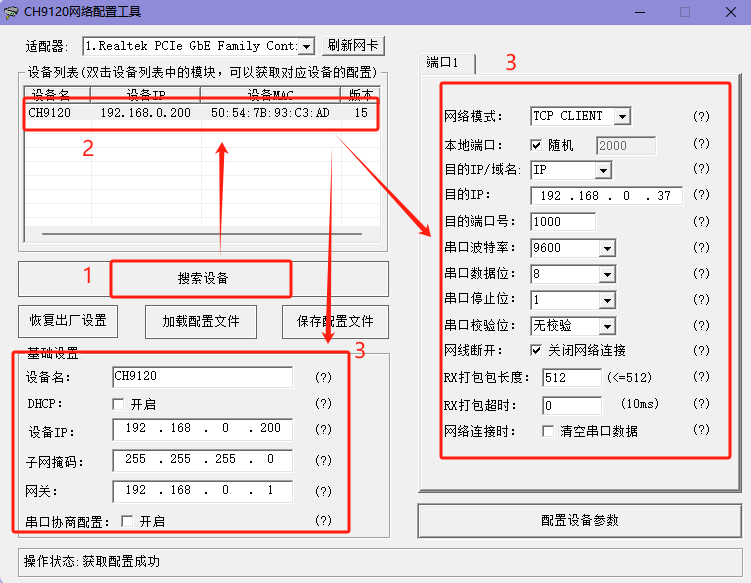This screenshot has height=583, width=751.
Task: Click the CH9120 app icon in title bar
Action: point(11,12)
